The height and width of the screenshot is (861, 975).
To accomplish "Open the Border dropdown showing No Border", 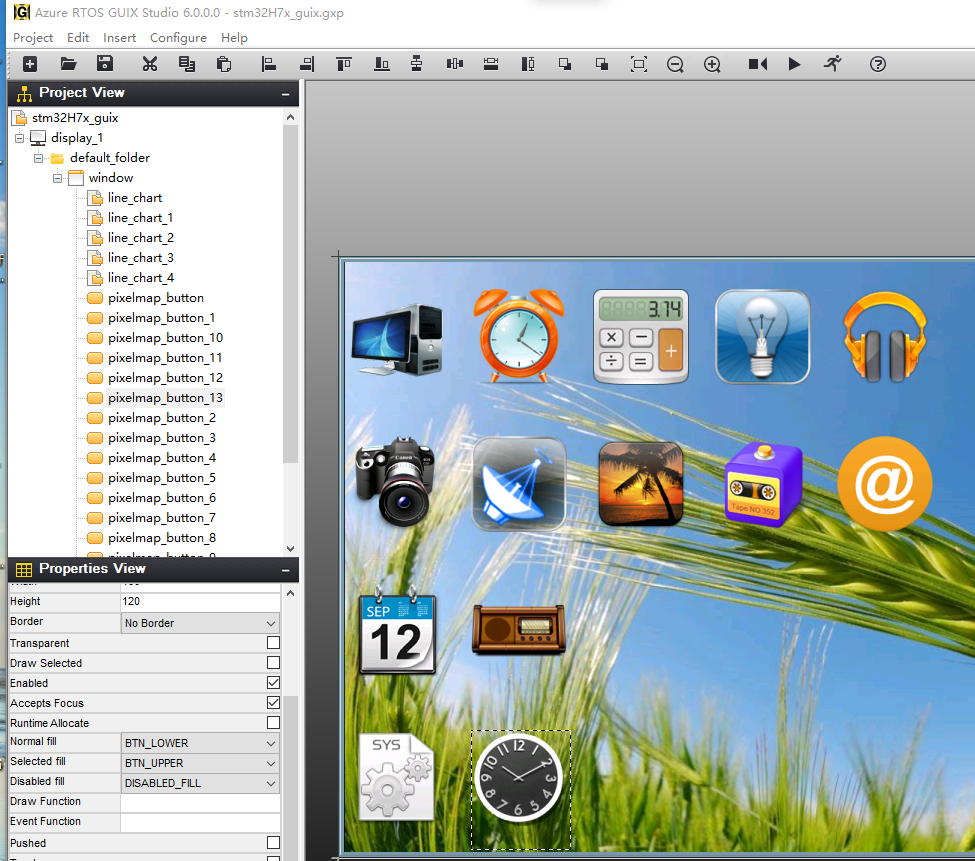I will (200, 623).
